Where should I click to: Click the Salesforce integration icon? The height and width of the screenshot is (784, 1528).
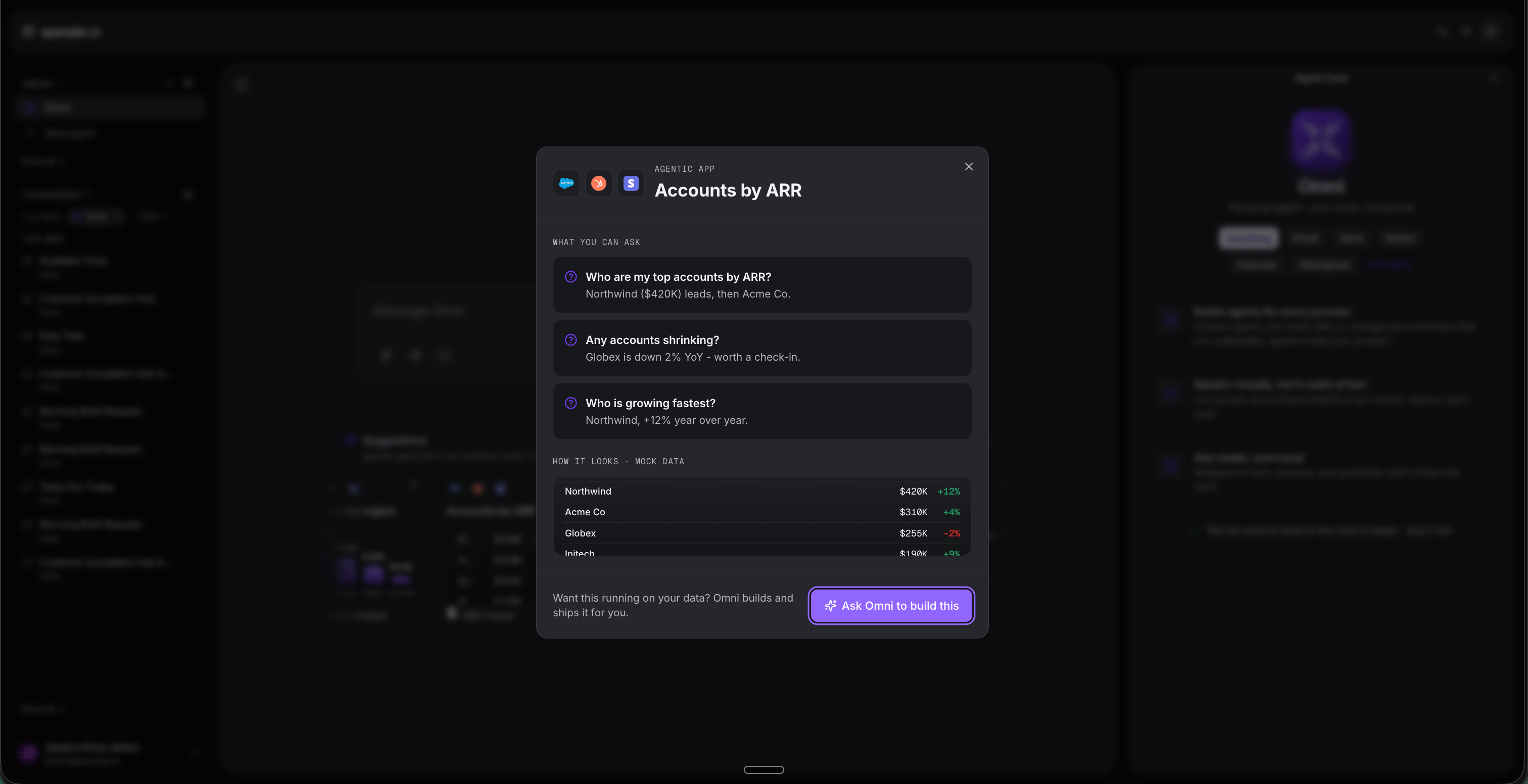(x=566, y=183)
